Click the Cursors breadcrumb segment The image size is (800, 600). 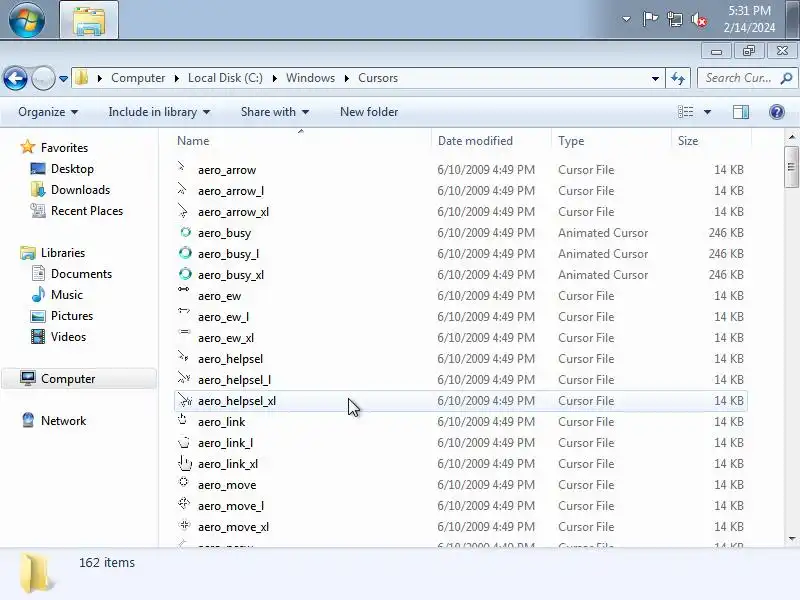click(x=378, y=78)
